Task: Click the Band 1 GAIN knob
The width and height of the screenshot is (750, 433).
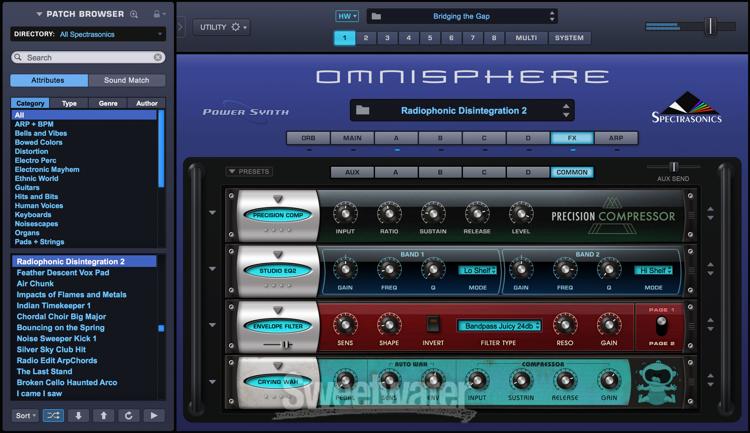Action: point(345,269)
